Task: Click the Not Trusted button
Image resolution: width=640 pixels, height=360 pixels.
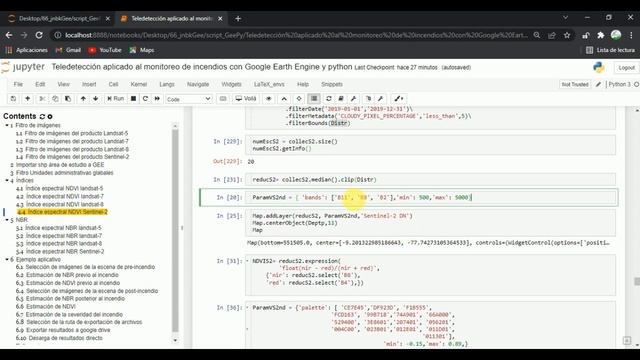Action: pyautogui.click(x=575, y=84)
